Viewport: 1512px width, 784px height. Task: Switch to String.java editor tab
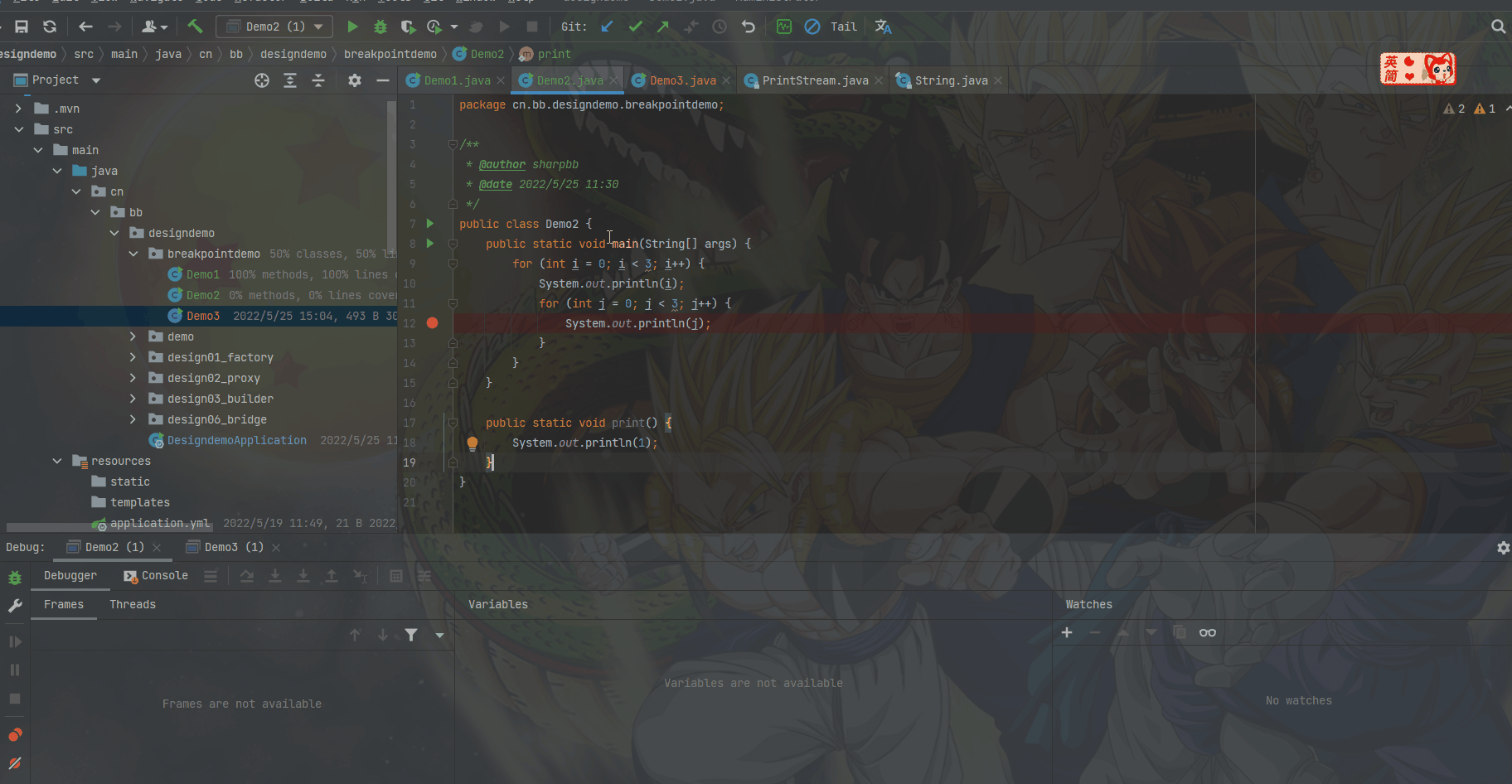tap(951, 80)
